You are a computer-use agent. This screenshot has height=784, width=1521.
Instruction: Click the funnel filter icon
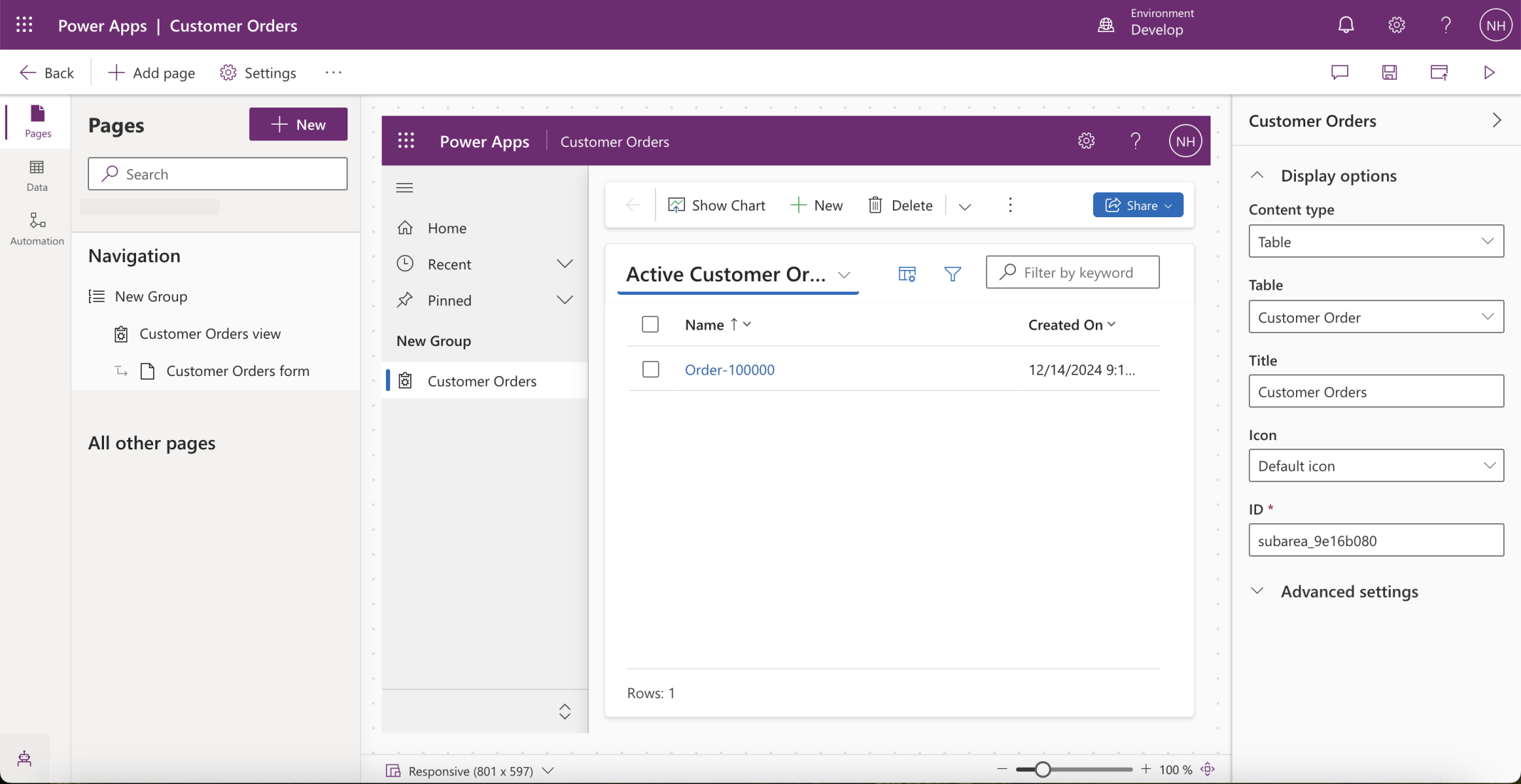pyautogui.click(x=952, y=274)
